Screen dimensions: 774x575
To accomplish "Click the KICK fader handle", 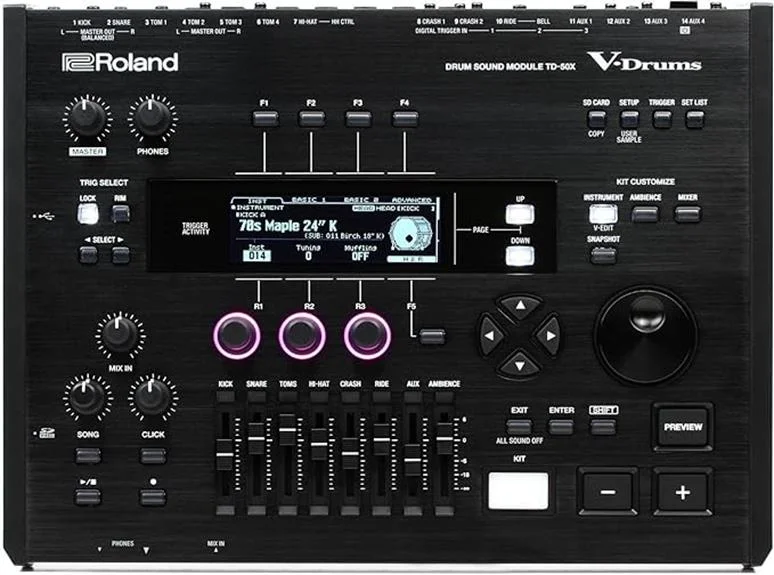I will 225,454.
